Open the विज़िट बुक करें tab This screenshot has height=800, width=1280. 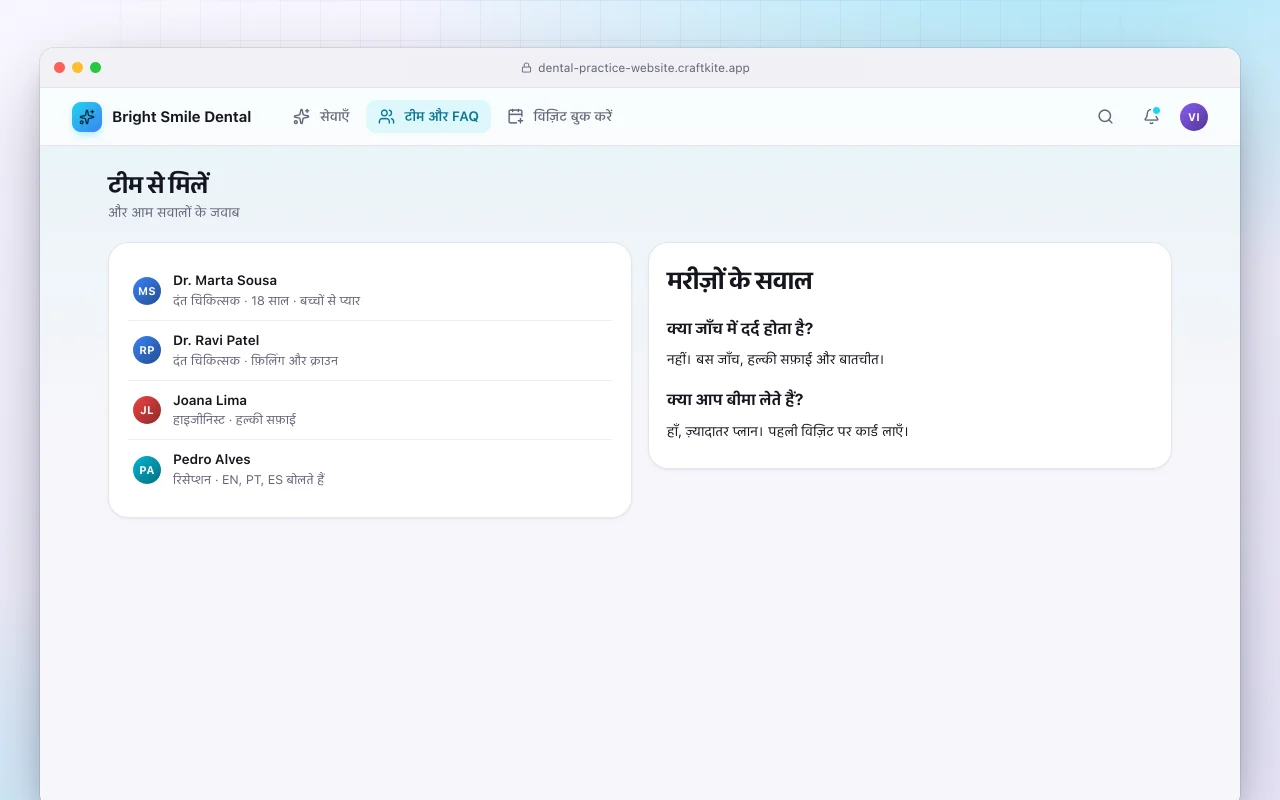[560, 117]
